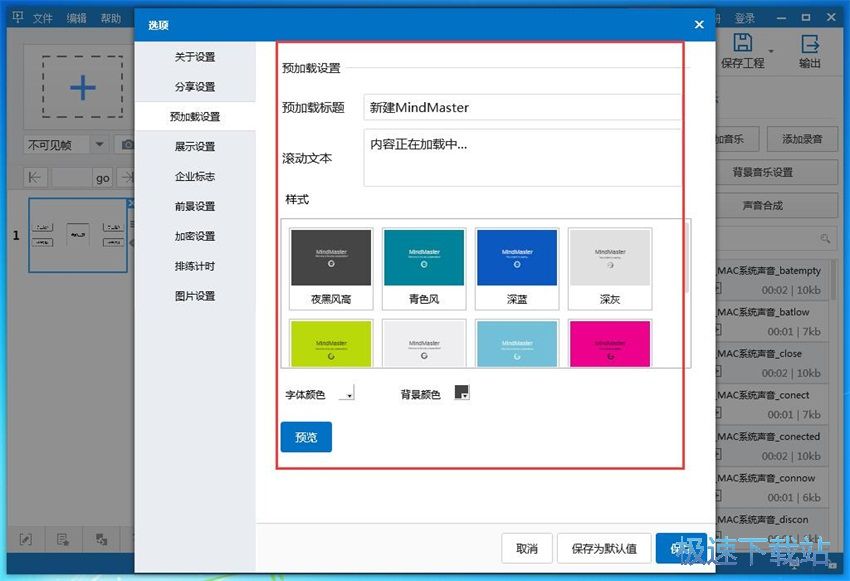Click the 预加载标题 text field
Screen dimensions: 850x581
pyautogui.click(x=522, y=107)
